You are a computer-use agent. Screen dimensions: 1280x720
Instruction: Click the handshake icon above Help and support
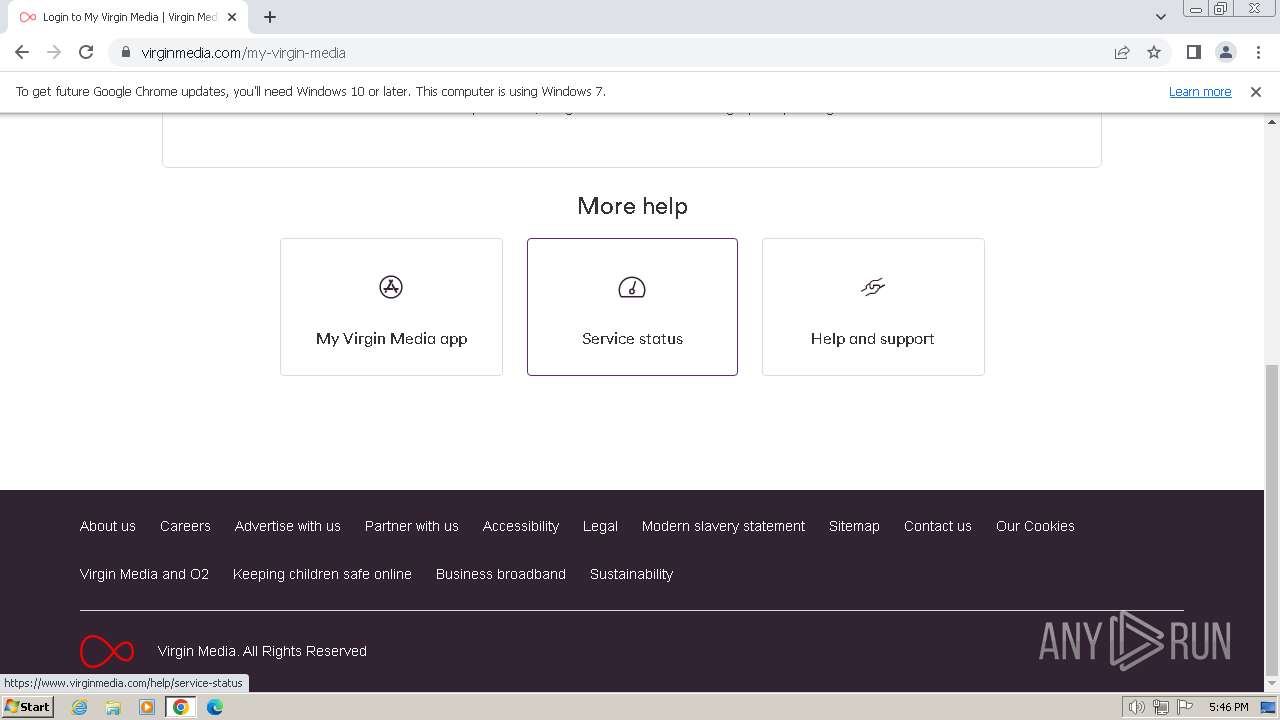[x=873, y=288]
